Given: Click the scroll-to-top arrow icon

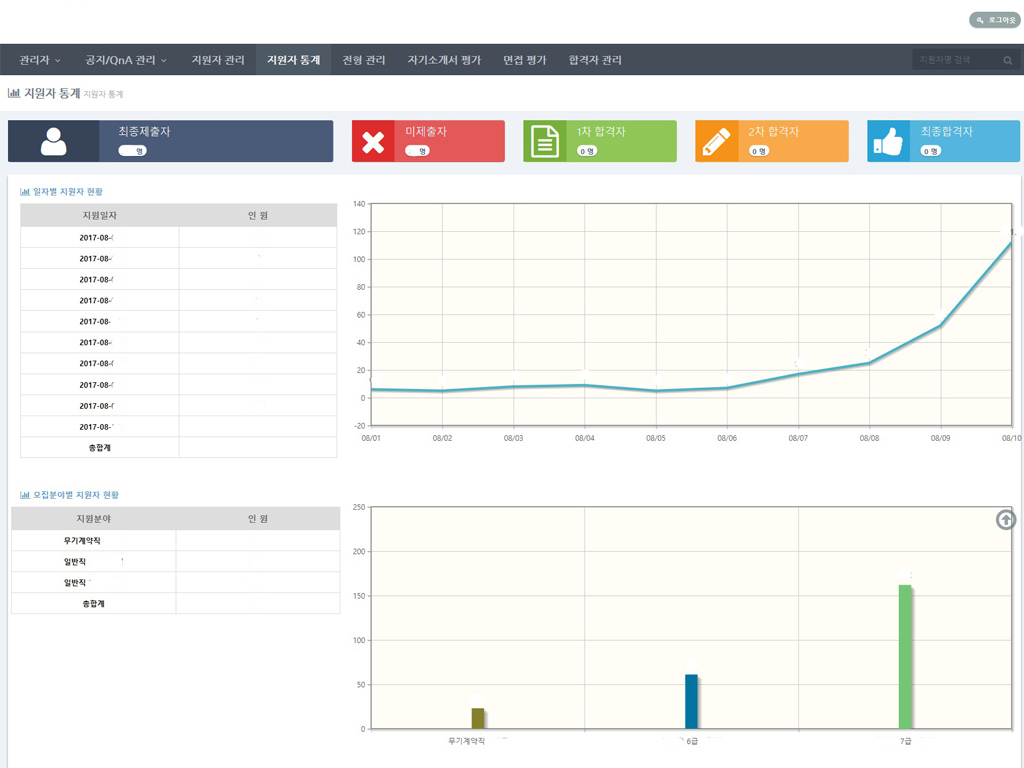Looking at the screenshot, I should (x=1006, y=520).
